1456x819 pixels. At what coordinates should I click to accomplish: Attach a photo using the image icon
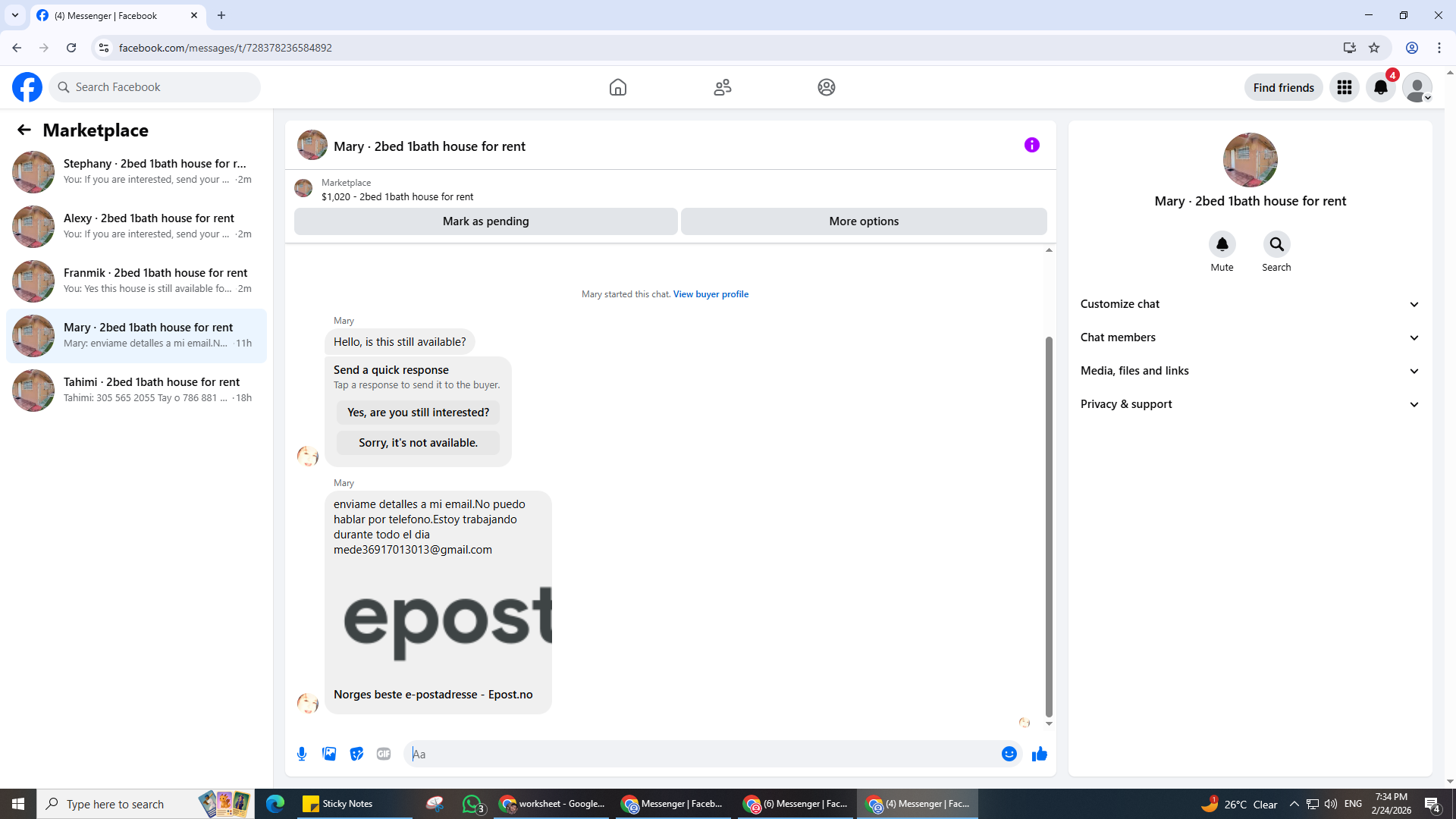tap(329, 754)
